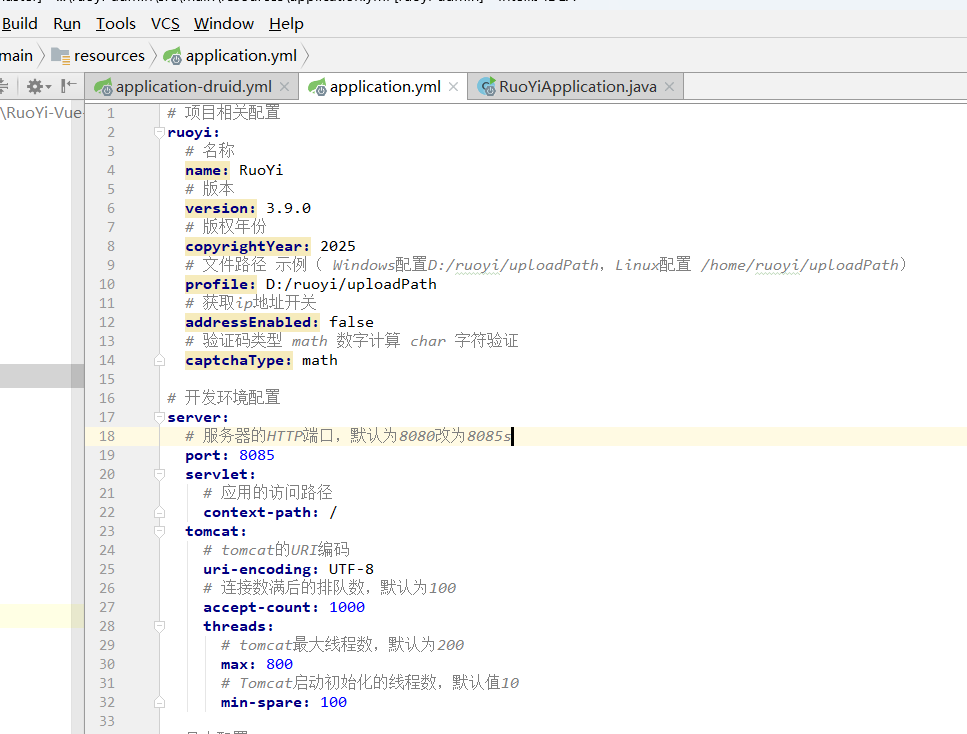Click fold end marker at context-path line
The image size is (967, 734).
coord(159,512)
